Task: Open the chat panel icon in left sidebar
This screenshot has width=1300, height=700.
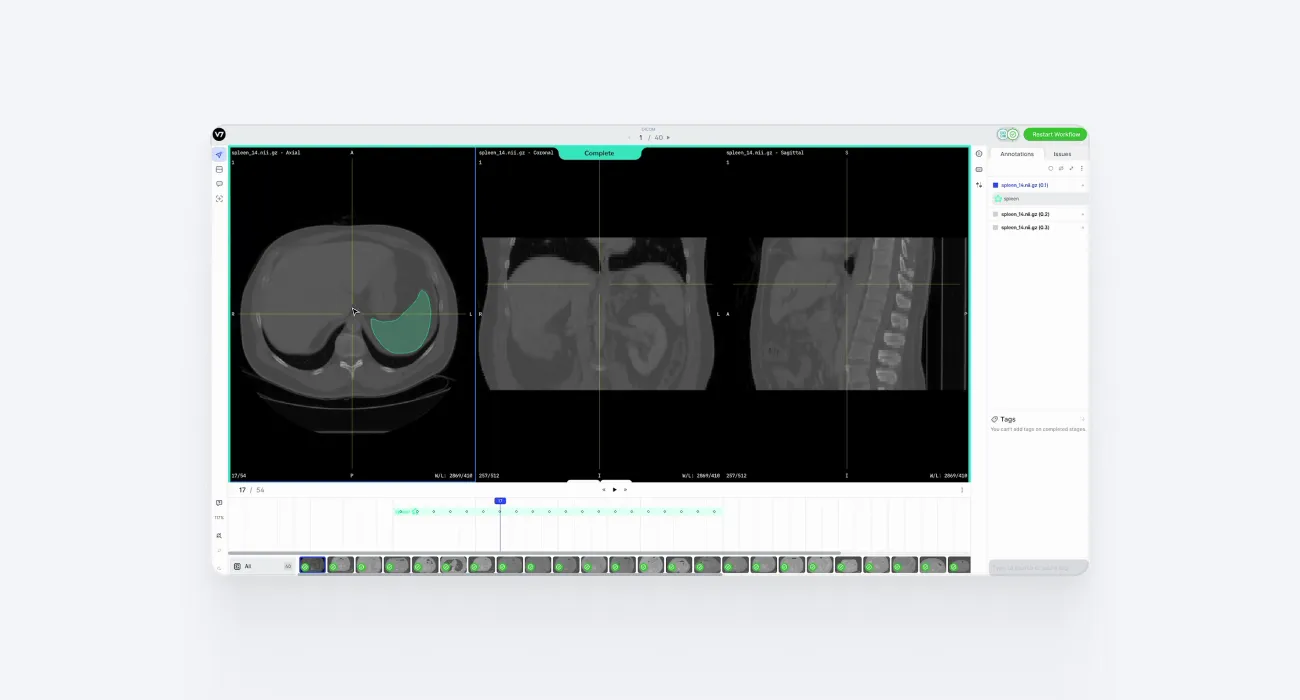Action: [219, 169]
